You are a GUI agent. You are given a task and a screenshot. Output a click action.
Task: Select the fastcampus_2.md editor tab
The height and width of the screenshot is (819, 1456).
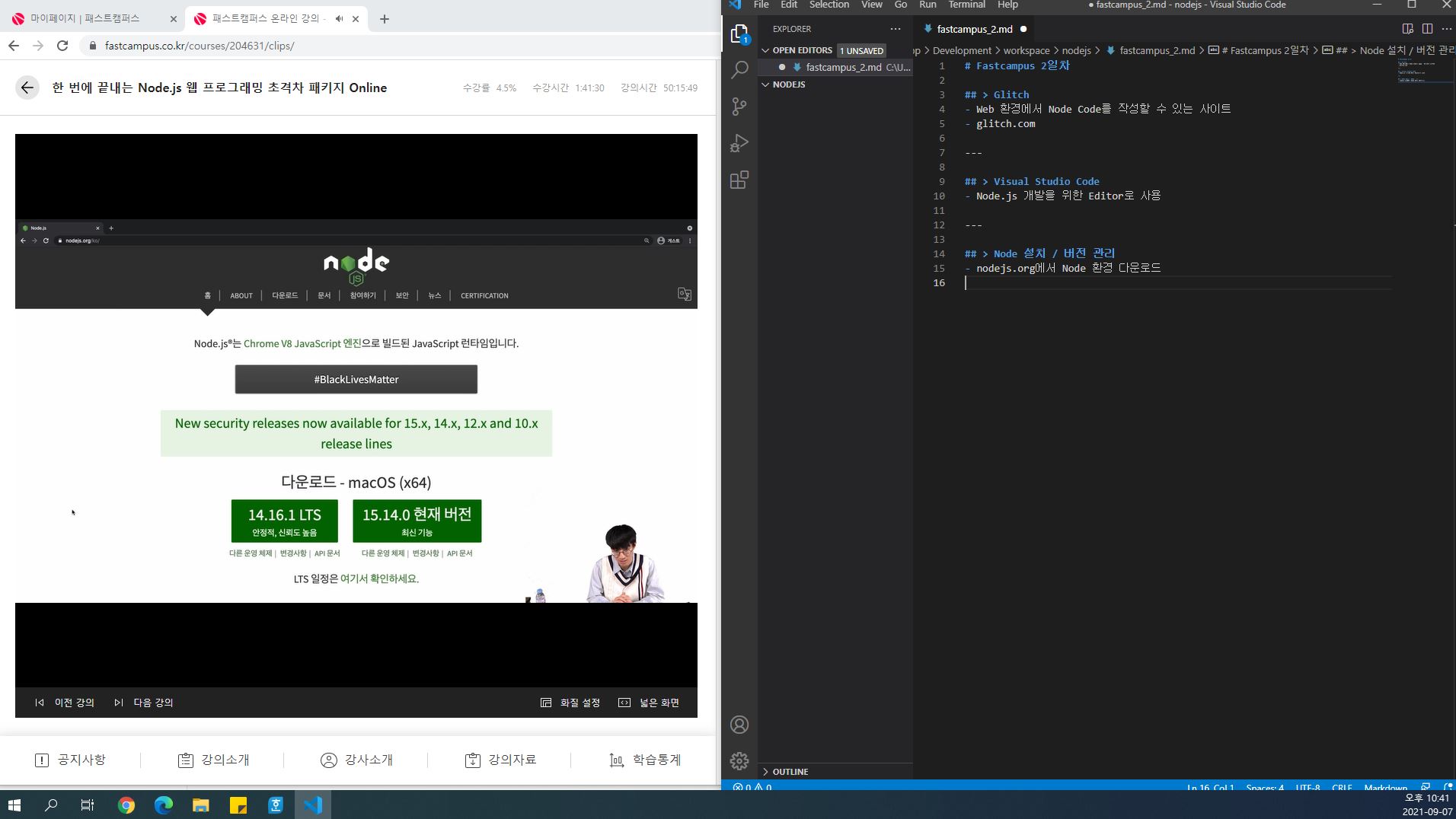974,29
